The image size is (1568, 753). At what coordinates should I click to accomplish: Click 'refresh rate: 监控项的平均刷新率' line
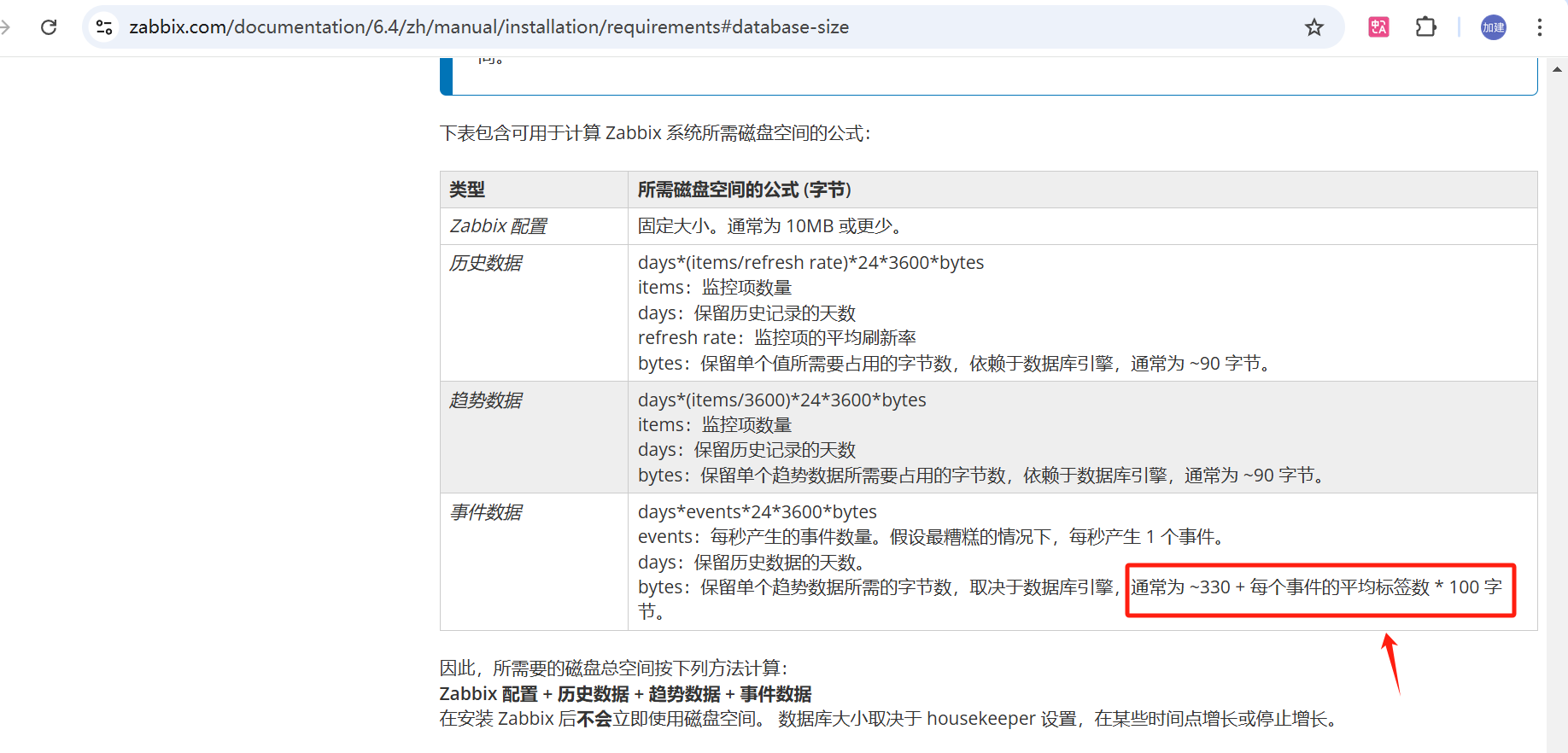point(776,338)
